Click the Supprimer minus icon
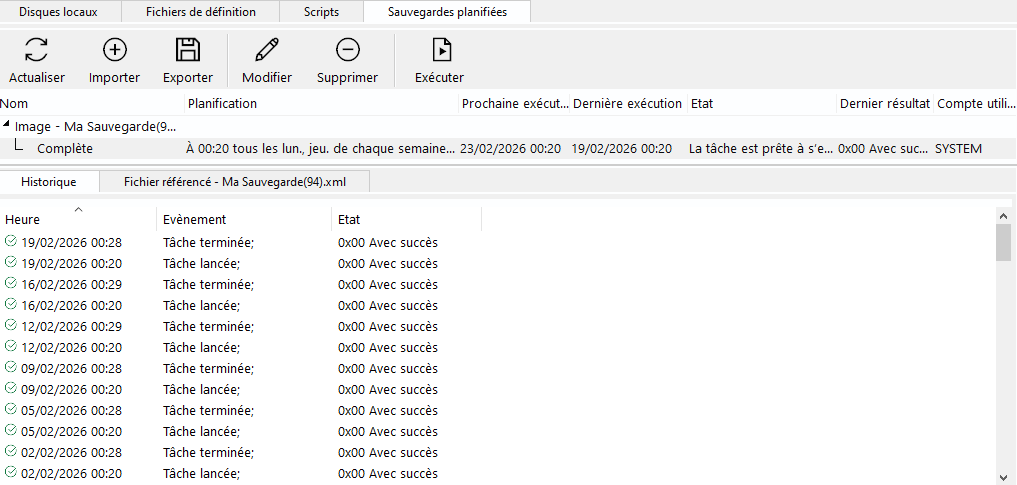Image resolution: width=1017 pixels, height=485 pixels. click(x=348, y=49)
